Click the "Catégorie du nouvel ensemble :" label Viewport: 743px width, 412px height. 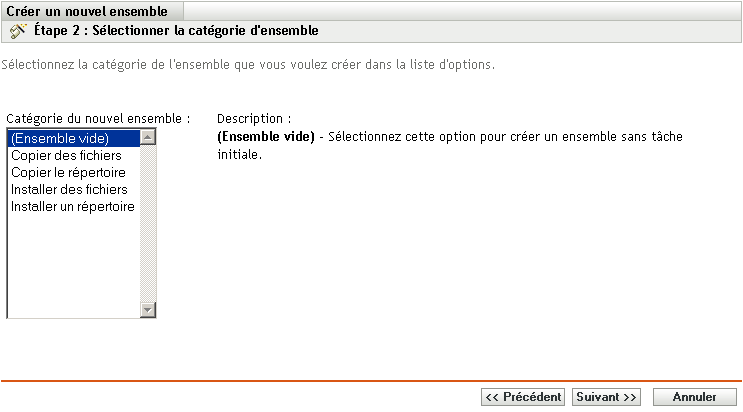(x=98, y=118)
